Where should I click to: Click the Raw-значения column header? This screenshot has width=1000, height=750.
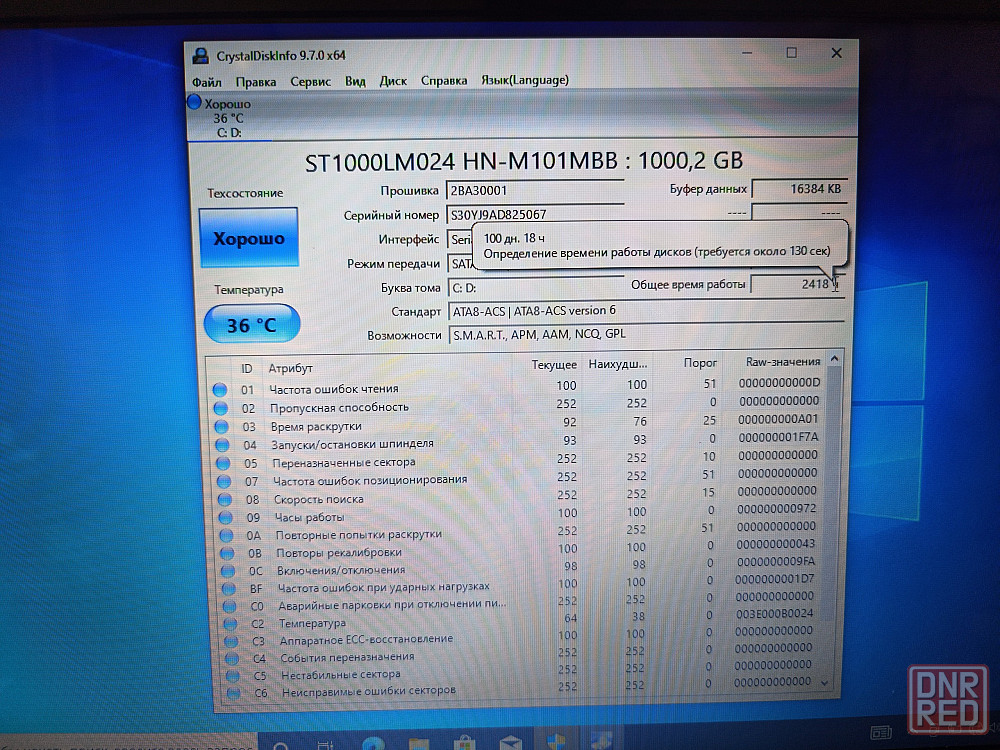click(783, 362)
